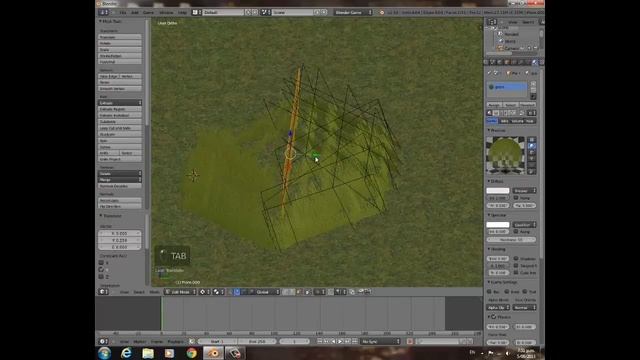Screen dimensions: 640x360
Task: Click the diffuse color swatch
Action: point(498,191)
